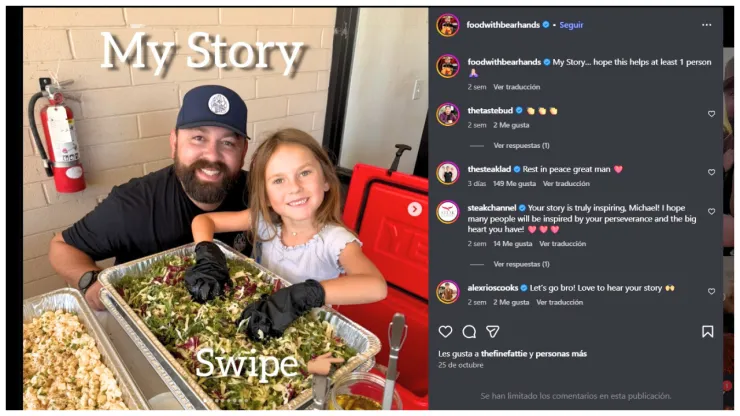Viewport: 740px width, 416px height.
Task: Open thefinefattie profile in likes line
Action: tap(504, 353)
